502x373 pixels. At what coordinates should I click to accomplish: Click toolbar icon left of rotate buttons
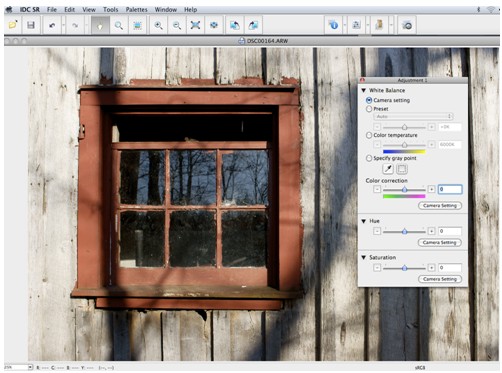[214, 25]
